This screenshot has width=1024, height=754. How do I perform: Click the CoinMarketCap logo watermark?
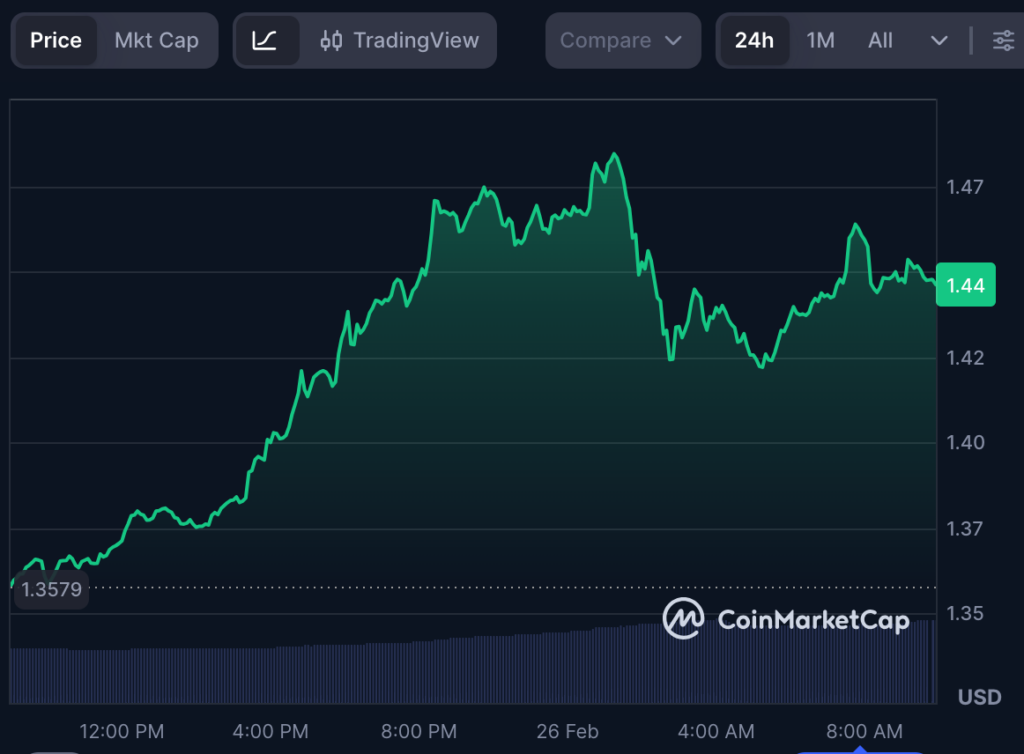coord(786,620)
